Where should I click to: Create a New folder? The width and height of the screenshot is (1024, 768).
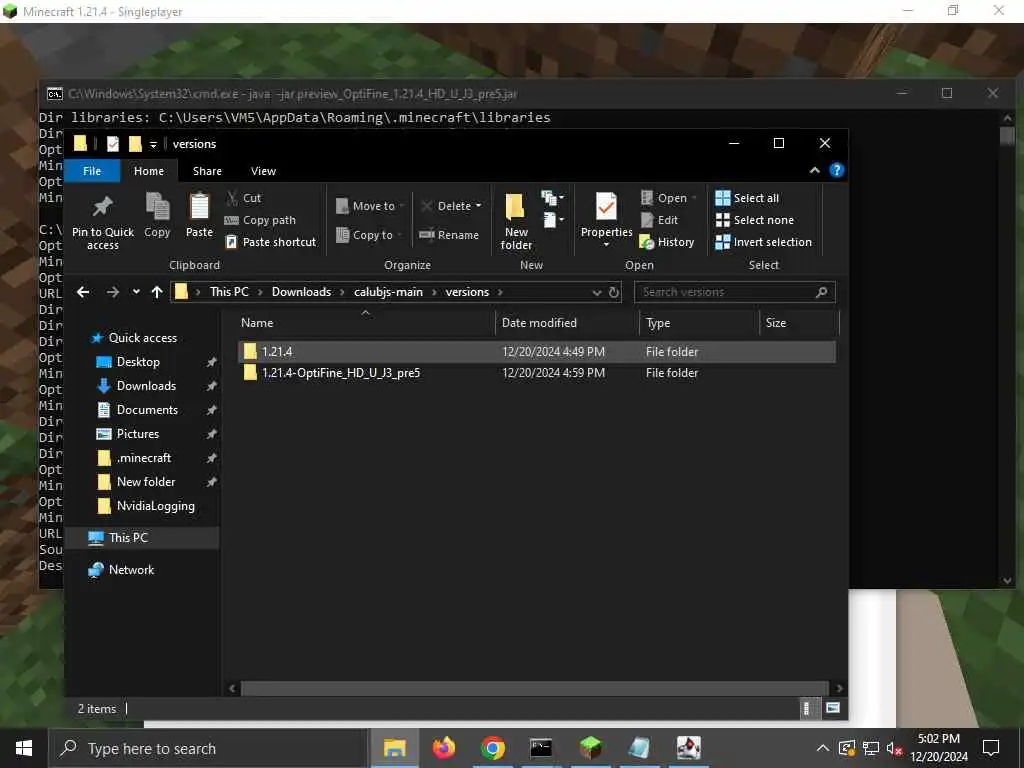[x=516, y=222]
